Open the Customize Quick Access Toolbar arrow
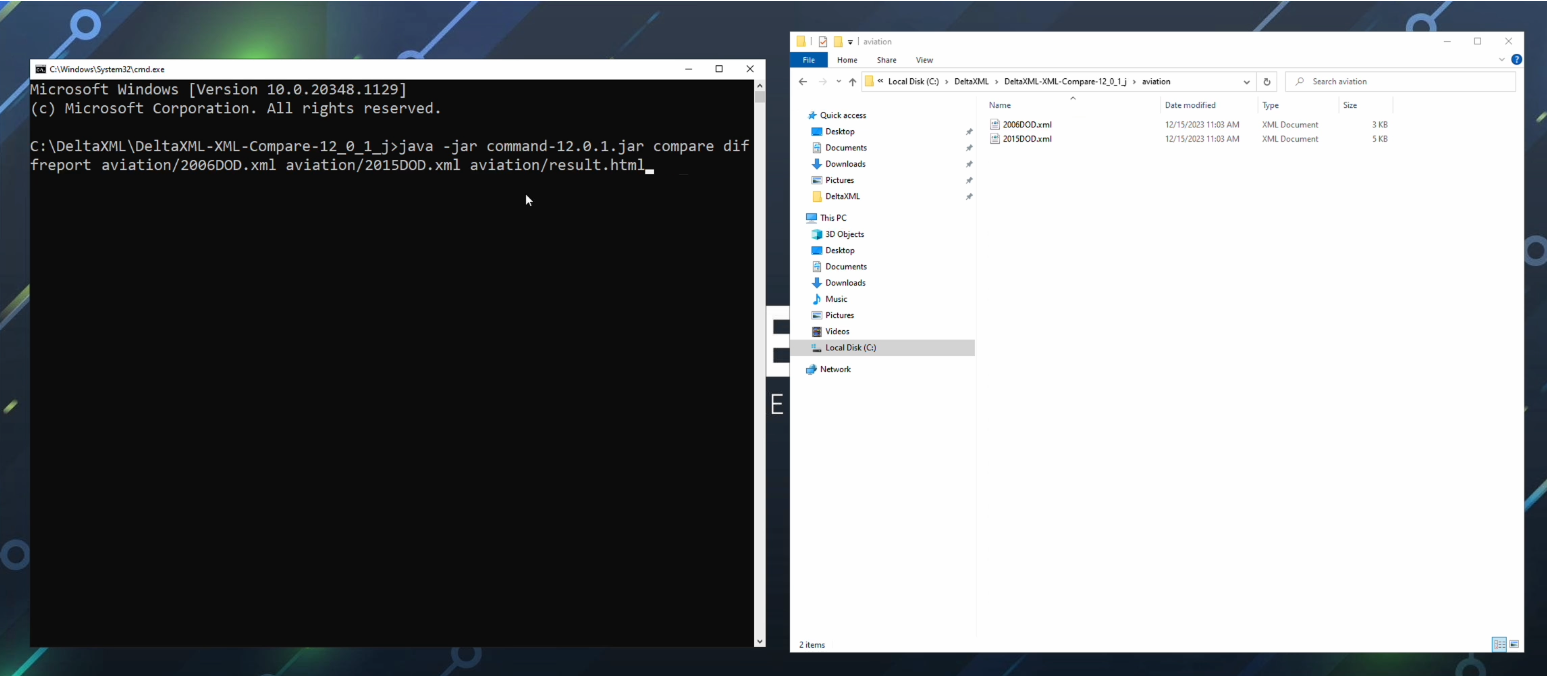Image resolution: width=1548 pixels, height=676 pixels. (x=850, y=42)
